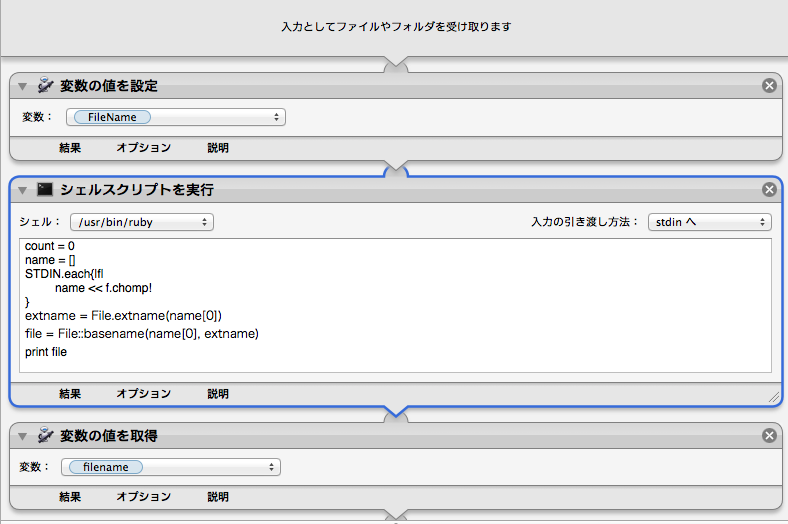Click the terminal icon of シェルスクリプトを実行
This screenshot has height=524, width=788.
click(x=45, y=189)
